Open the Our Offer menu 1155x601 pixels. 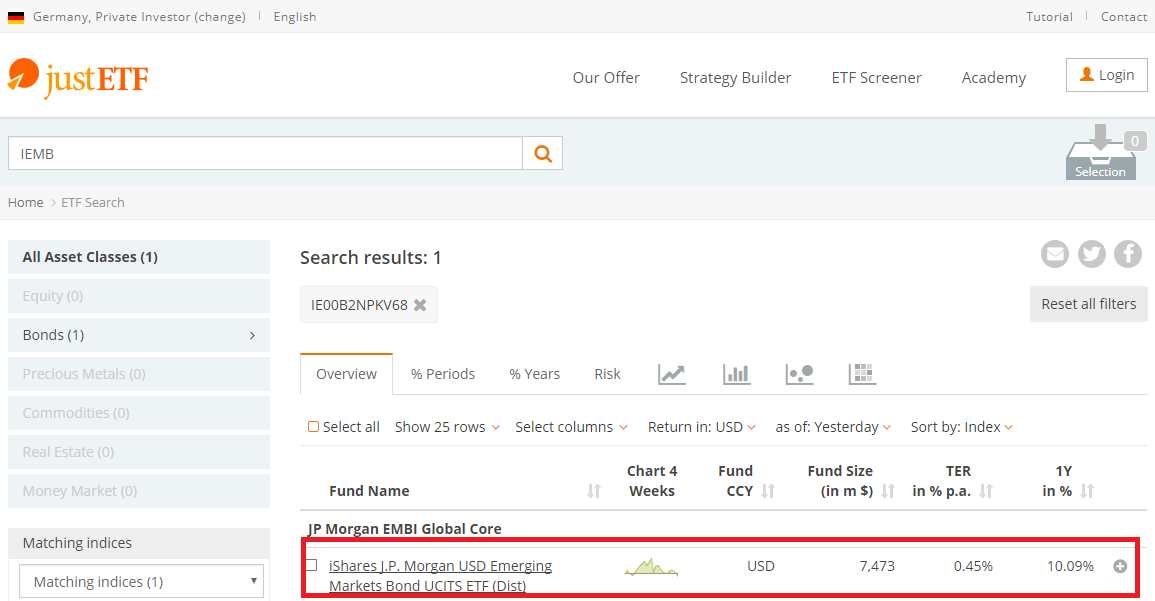pyautogui.click(x=606, y=77)
